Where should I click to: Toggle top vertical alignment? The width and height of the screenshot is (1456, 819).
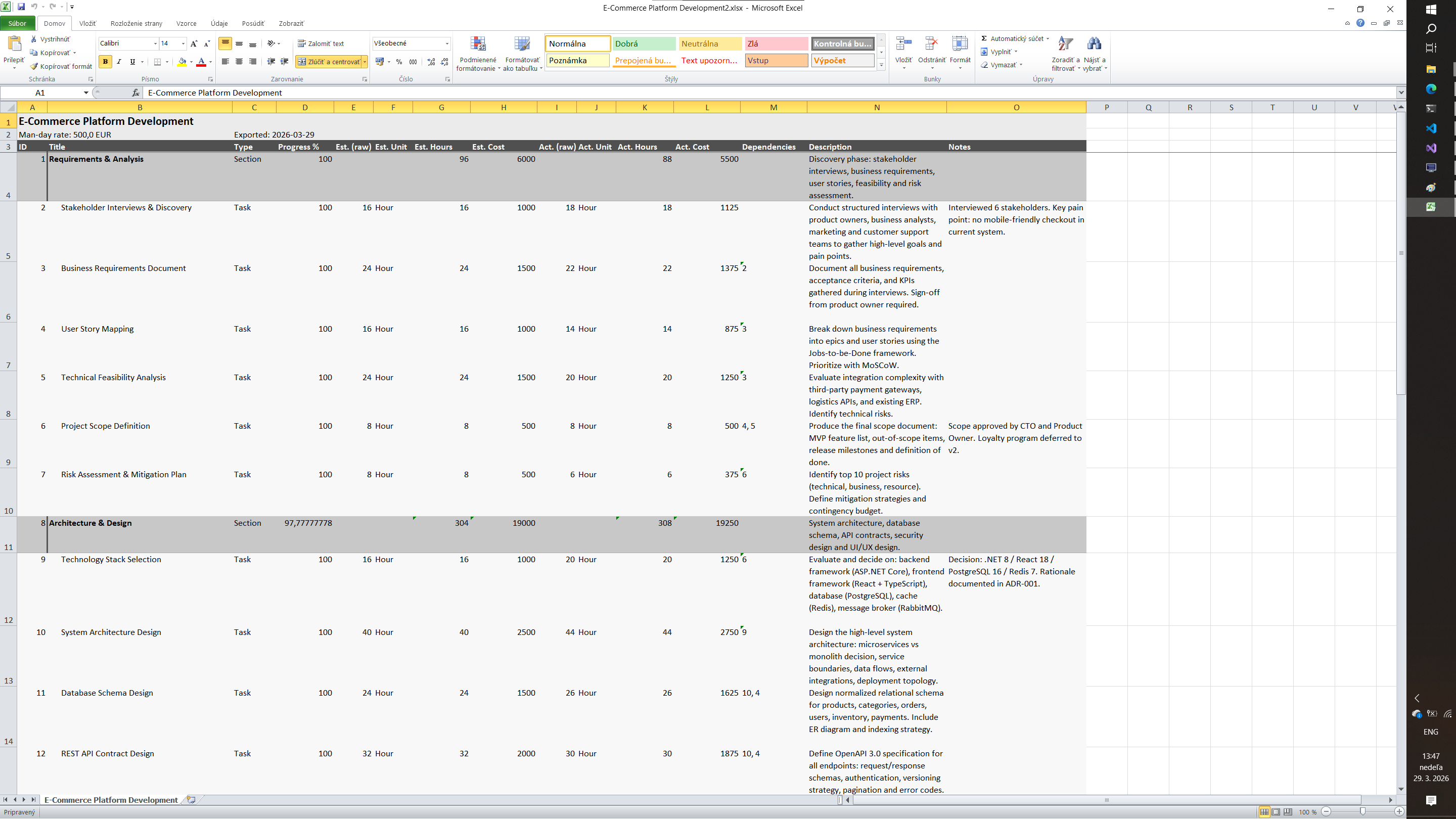pyautogui.click(x=225, y=43)
